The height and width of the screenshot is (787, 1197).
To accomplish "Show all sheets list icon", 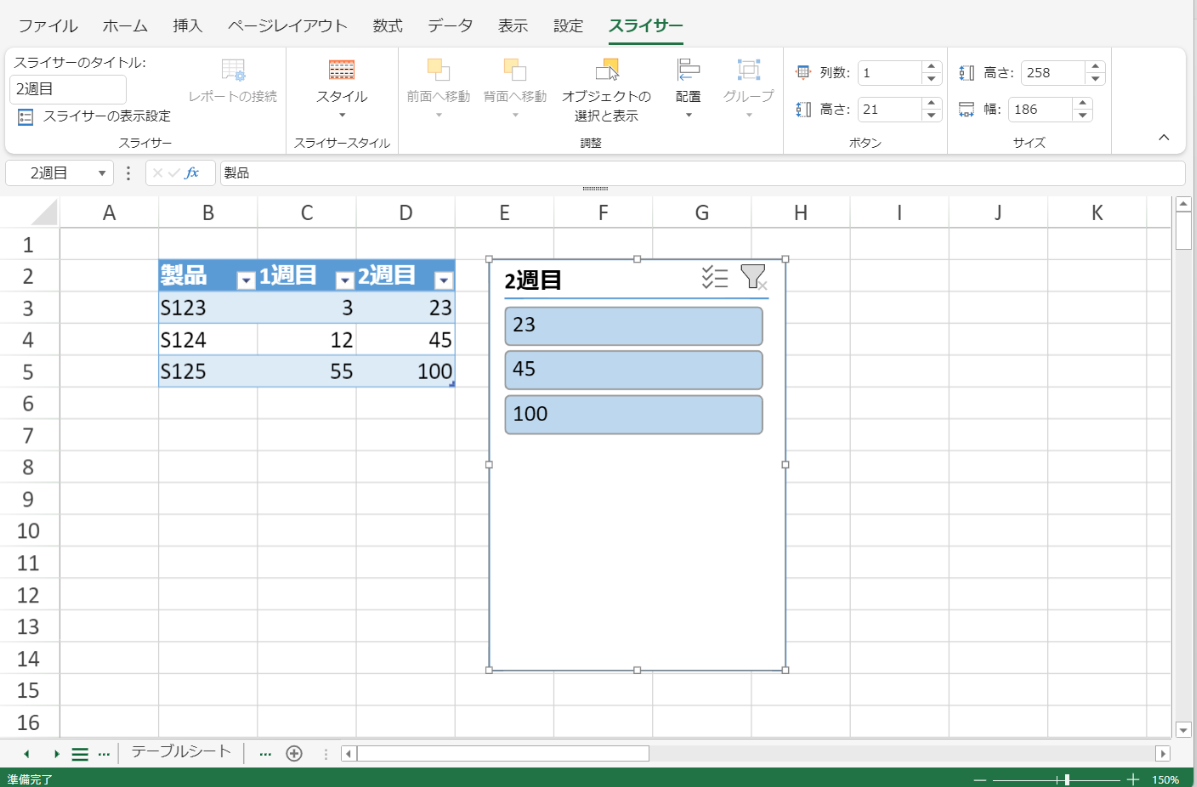I will click(x=80, y=754).
